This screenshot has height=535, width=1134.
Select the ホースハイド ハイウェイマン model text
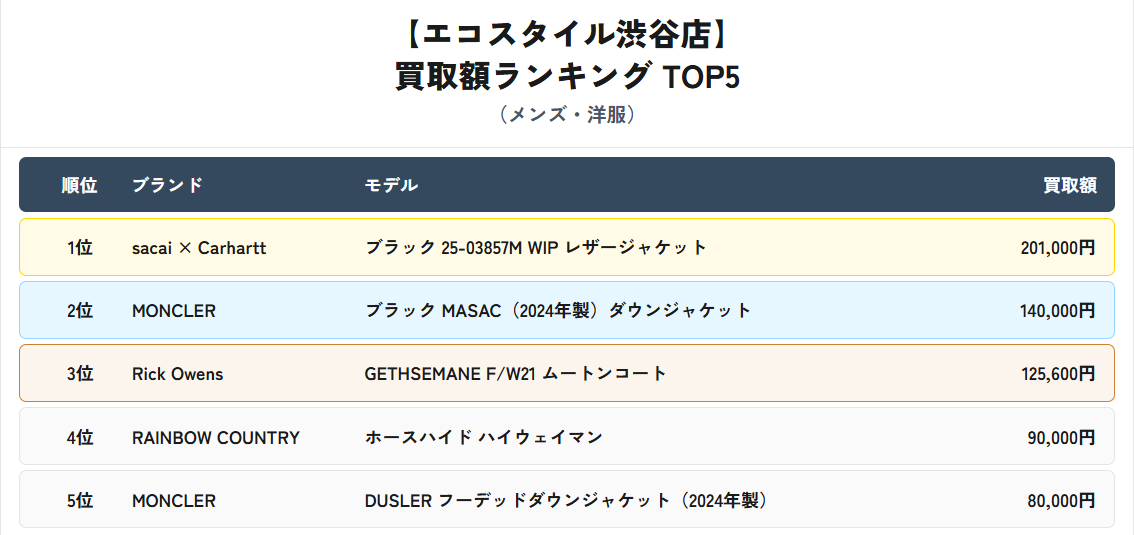[483, 437]
